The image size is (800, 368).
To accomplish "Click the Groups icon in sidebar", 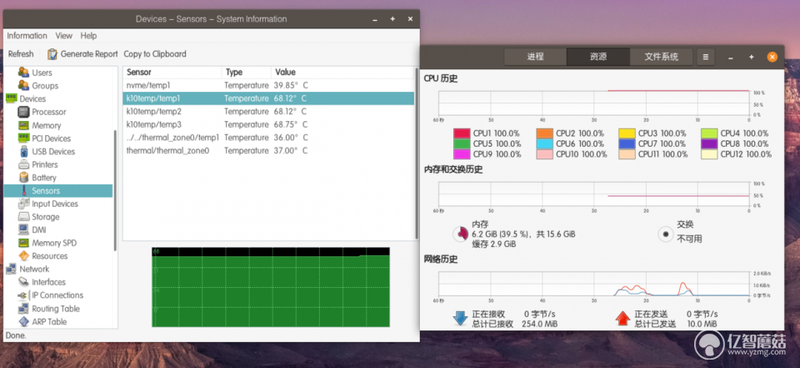I will click(x=23, y=85).
